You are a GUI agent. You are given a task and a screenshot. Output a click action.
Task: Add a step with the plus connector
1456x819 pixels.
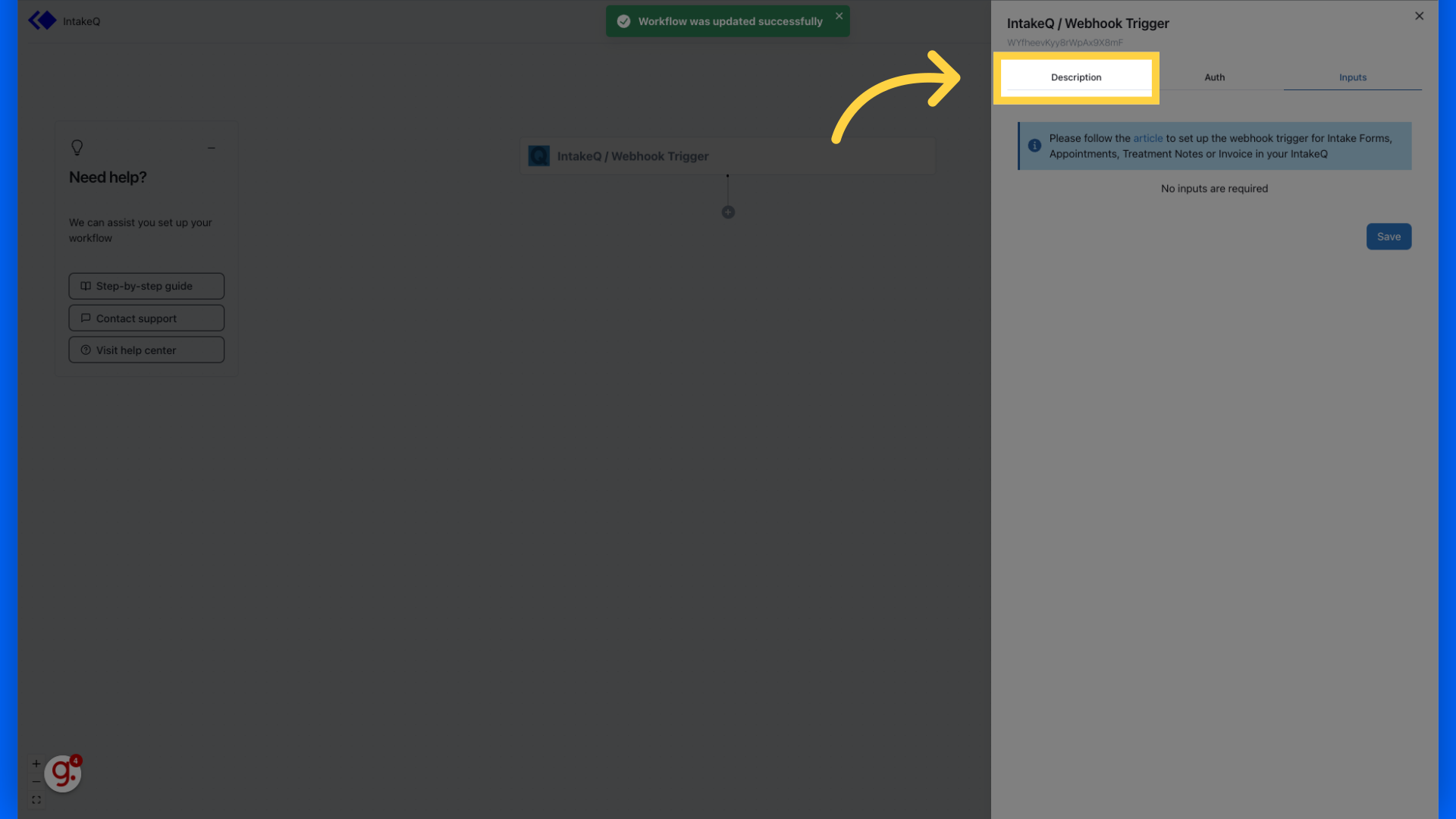point(728,212)
